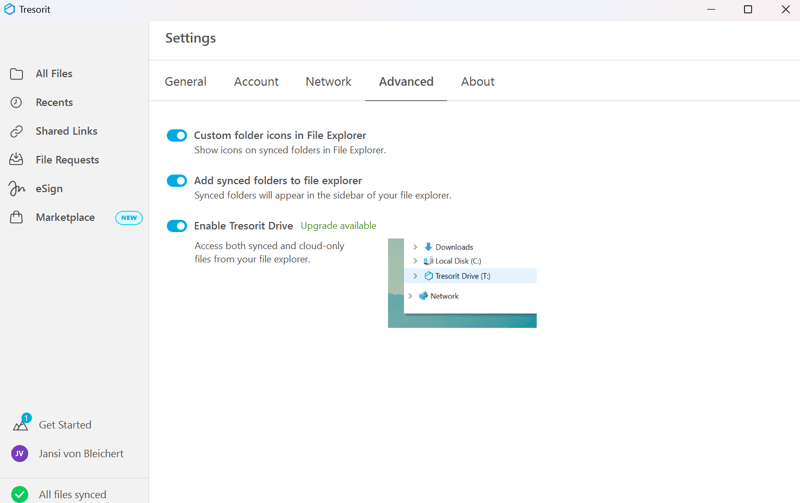
Task: Open the About tab
Action: pyautogui.click(x=478, y=82)
